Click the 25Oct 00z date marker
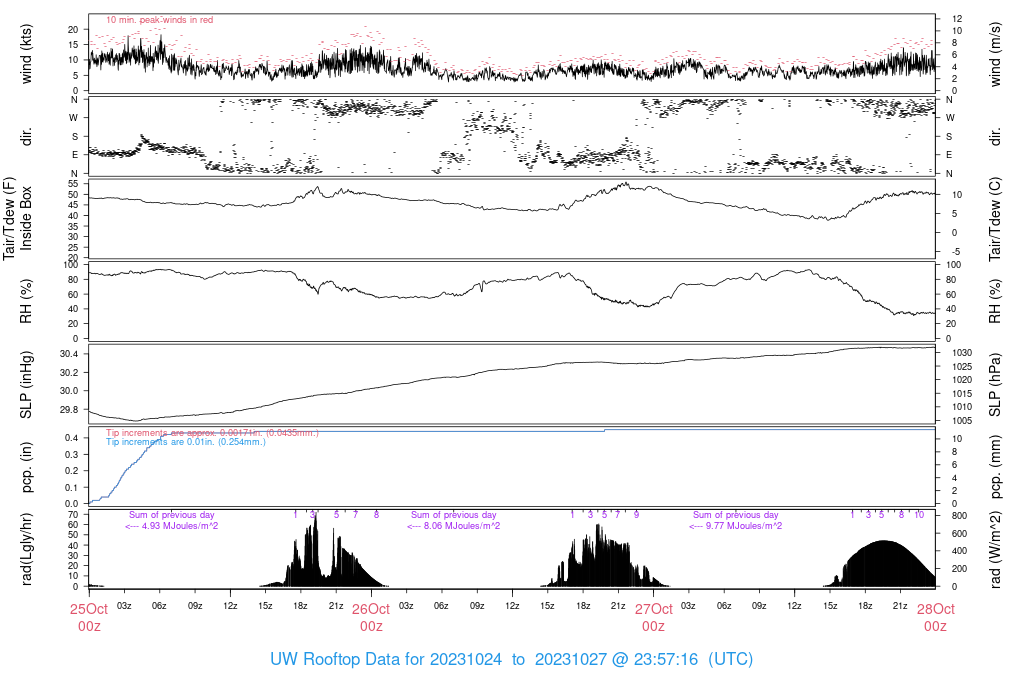The image size is (1024, 700). (88, 617)
